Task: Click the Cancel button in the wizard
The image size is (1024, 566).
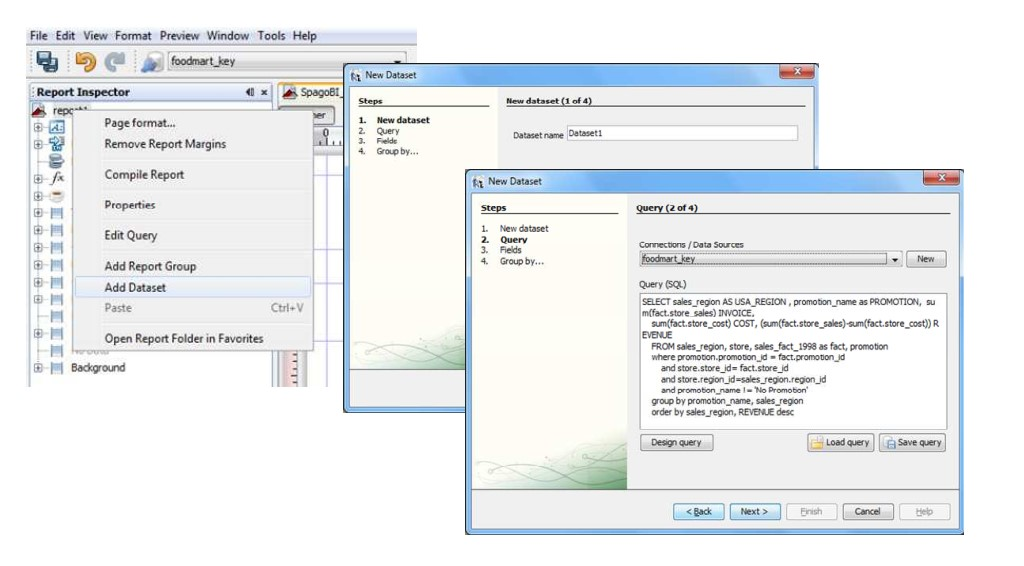Action: [867, 512]
